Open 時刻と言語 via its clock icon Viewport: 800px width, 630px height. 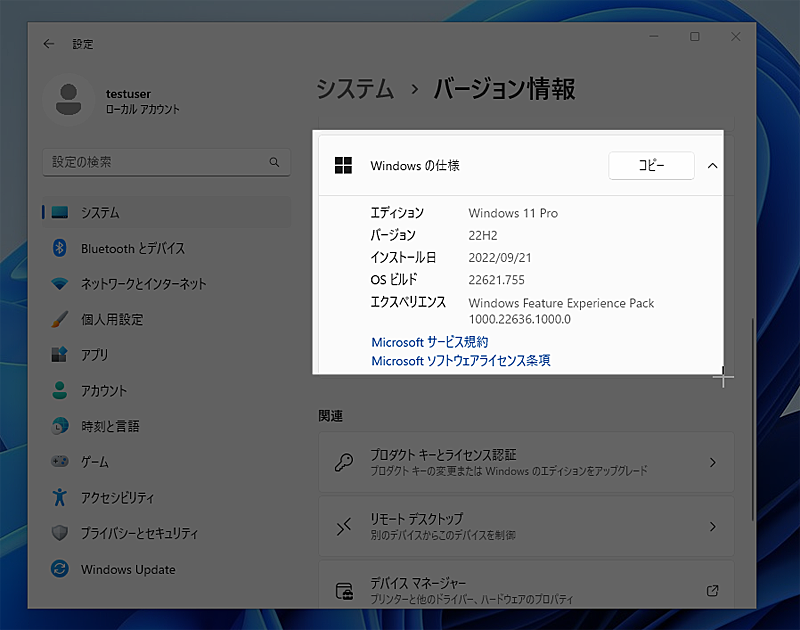[62, 426]
